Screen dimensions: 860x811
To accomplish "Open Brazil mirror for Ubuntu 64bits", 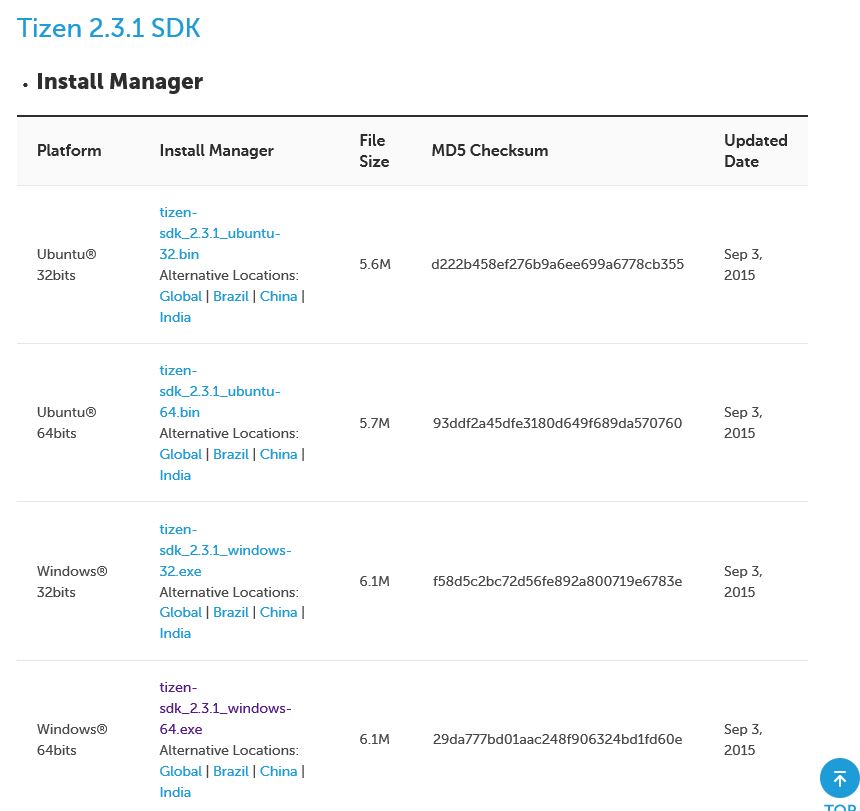I will click(x=231, y=454).
